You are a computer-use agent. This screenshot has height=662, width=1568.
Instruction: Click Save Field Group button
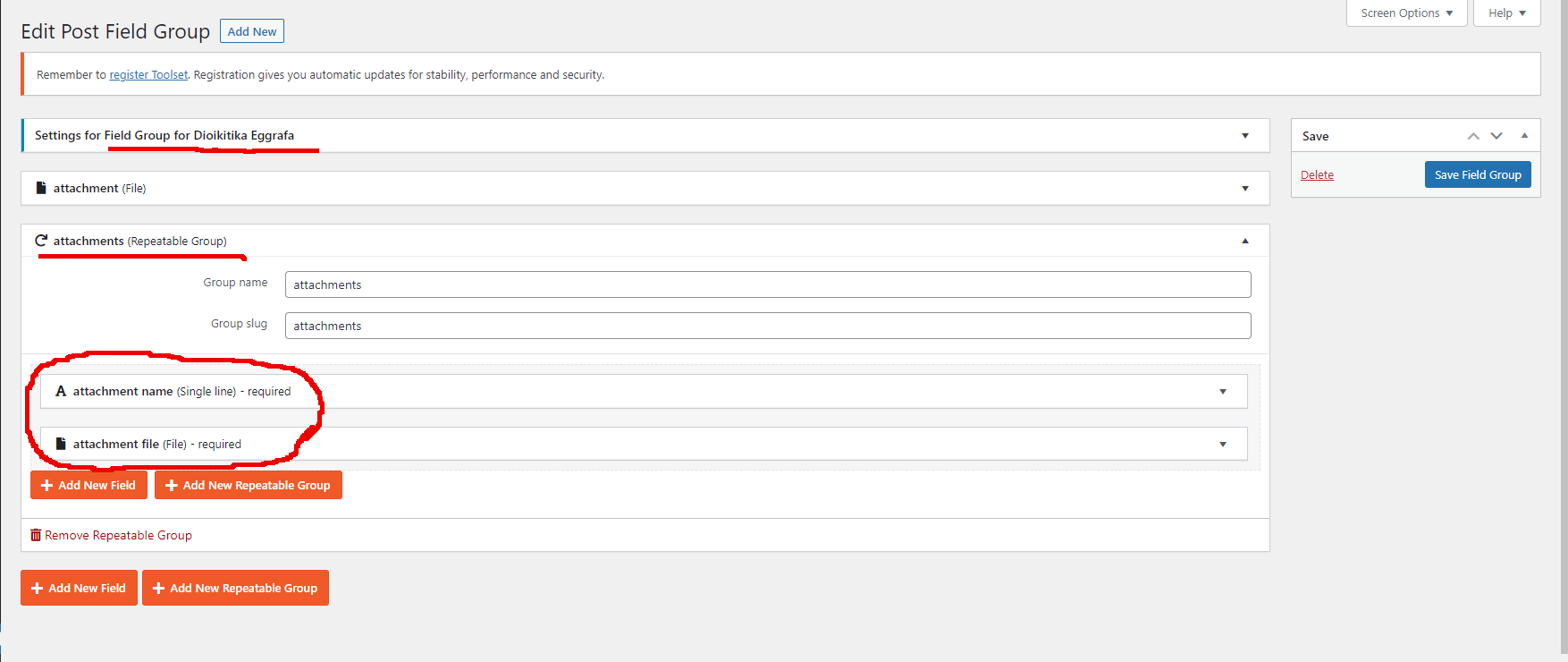[x=1478, y=174]
